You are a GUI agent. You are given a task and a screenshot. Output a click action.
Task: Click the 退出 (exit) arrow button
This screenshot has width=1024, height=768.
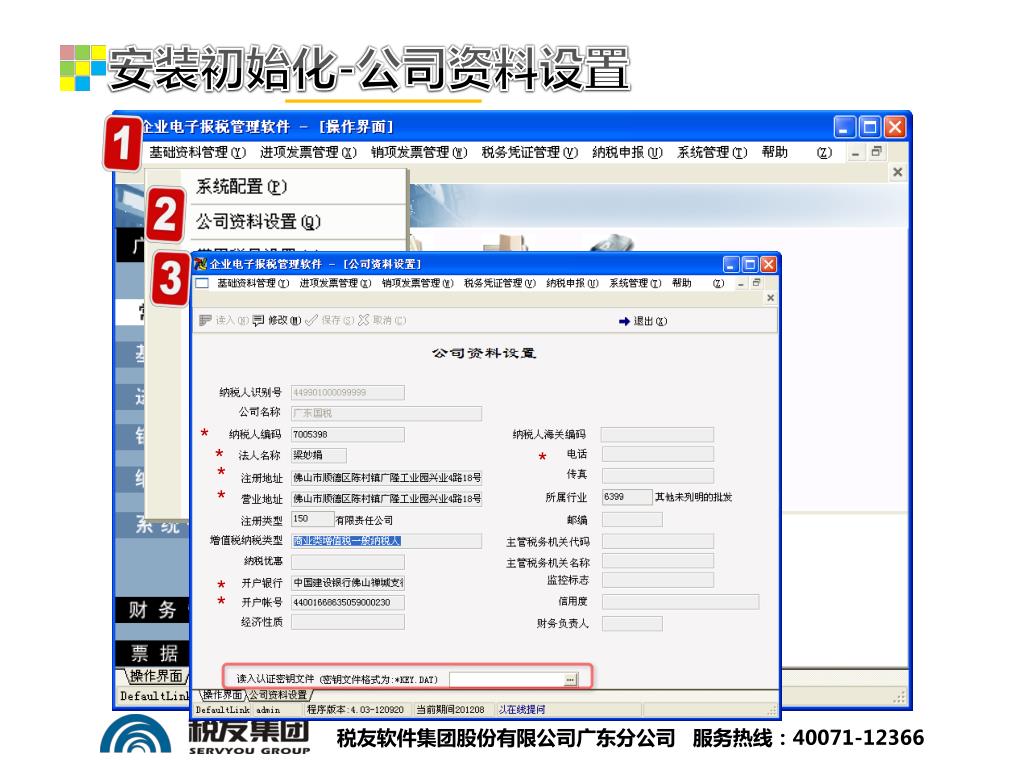click(643, 321)
